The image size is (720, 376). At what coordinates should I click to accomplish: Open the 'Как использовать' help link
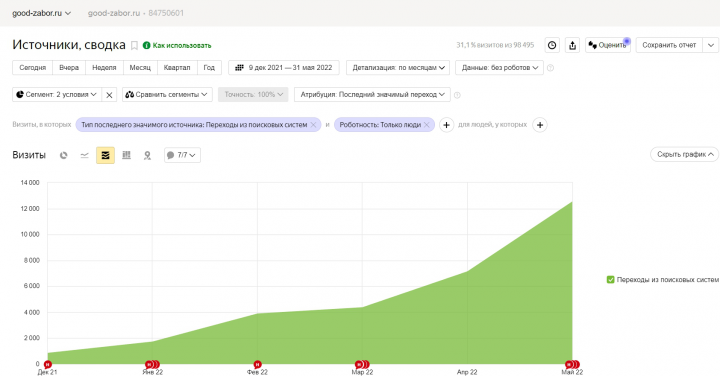pyautogui.click(x=177, y=45)
